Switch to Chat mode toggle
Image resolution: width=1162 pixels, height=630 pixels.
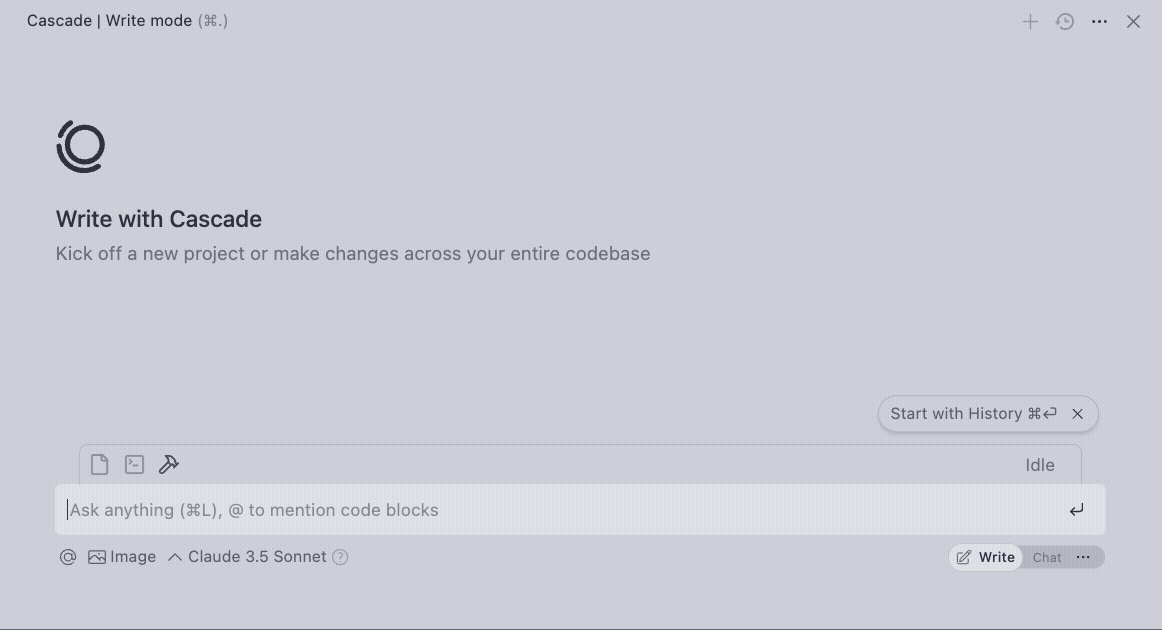pos(1047,557)
